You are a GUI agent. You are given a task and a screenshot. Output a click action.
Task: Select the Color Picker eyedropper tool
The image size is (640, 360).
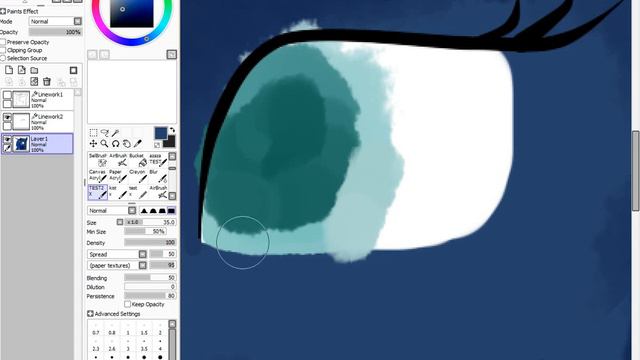pos(138,143)
